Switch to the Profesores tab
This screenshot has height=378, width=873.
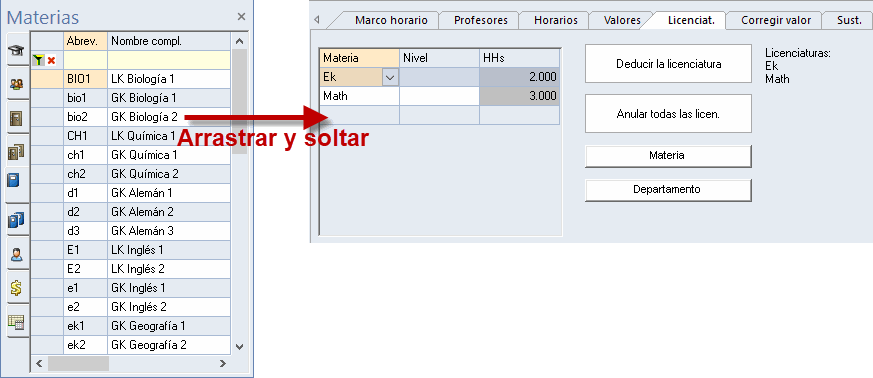pos(480,20)
